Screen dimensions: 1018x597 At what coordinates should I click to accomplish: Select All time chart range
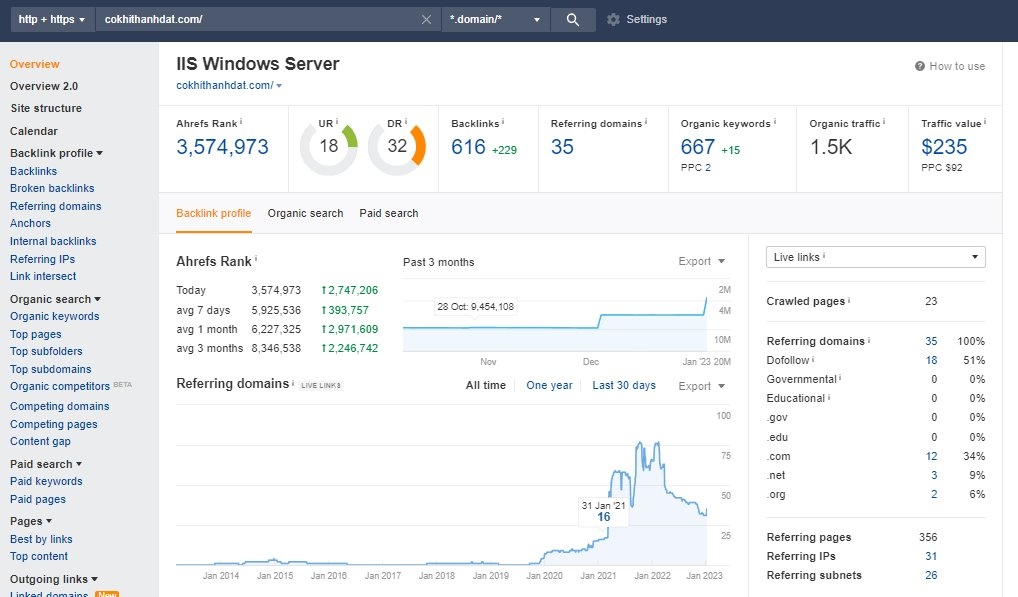[486, 385]
